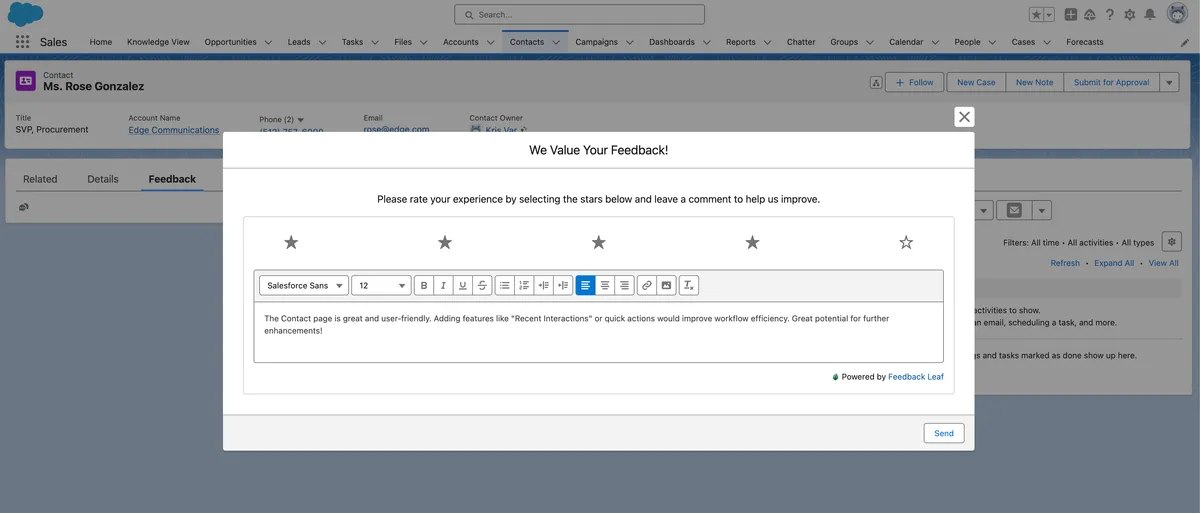Rate three stars
Viewport: 1200px width, 513px height.
click(x=599, y=242)
